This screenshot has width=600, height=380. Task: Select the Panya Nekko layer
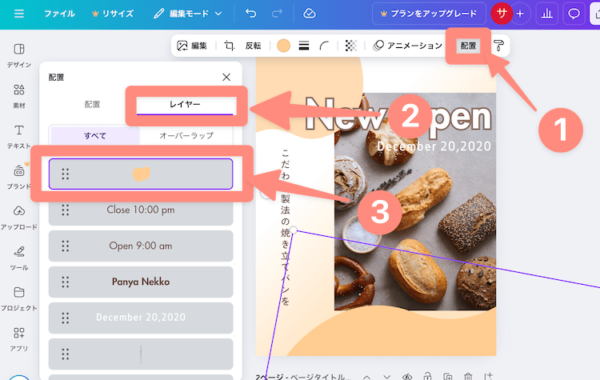click(141, 282)
